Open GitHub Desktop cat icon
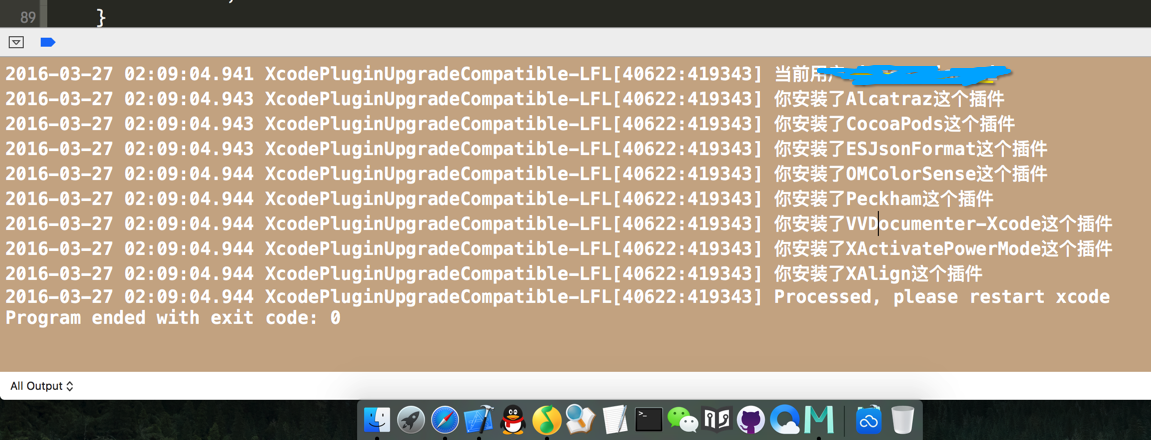The width and height of the screenshot is (1151, 440). coord(750,419)
